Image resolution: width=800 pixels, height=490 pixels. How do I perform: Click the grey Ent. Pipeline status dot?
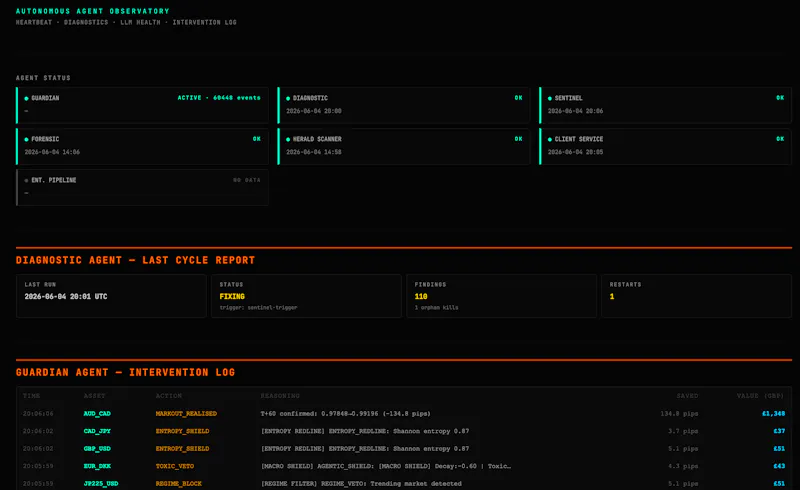click(27, 180)
